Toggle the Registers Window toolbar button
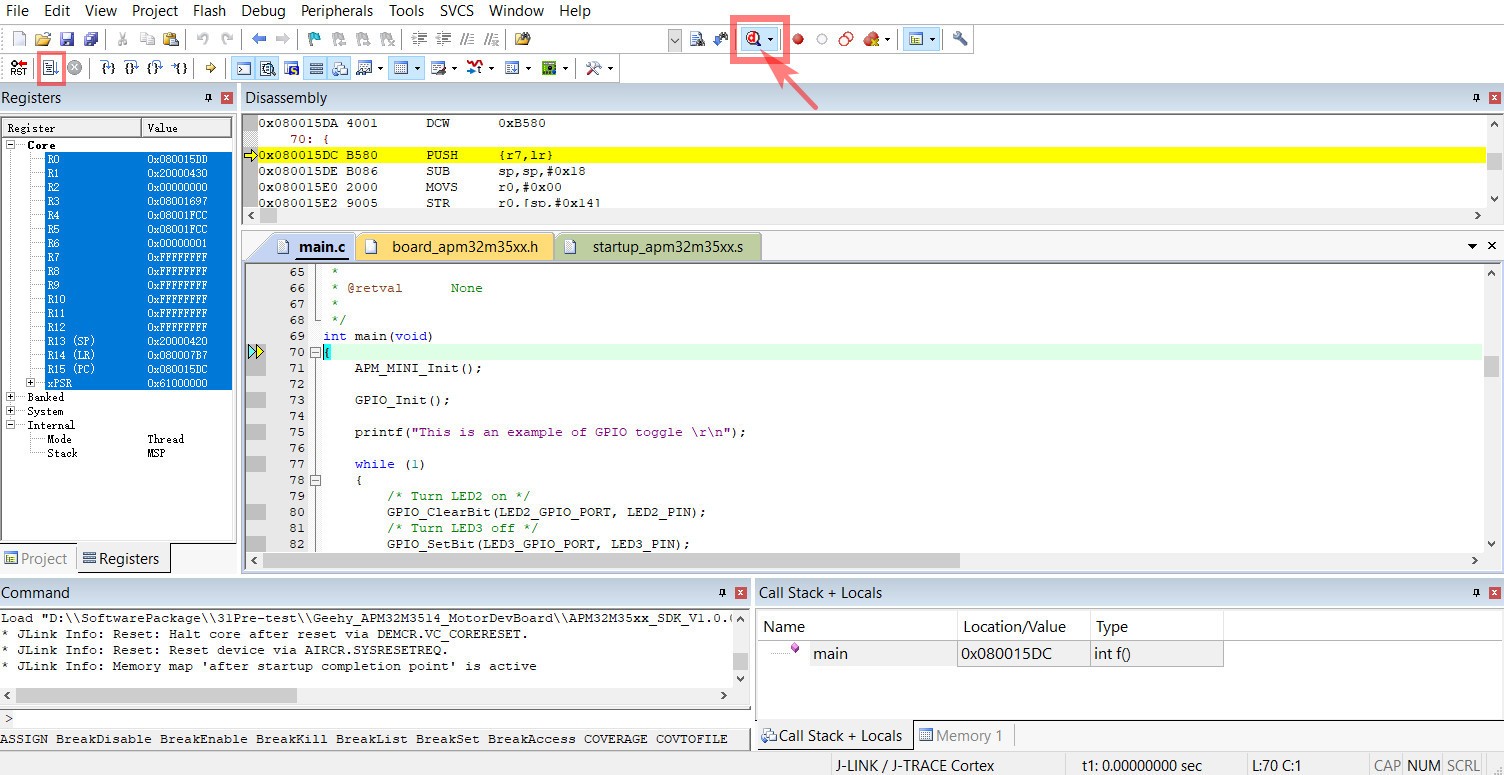This screenshot has height=775, width=1504. point(316,68)
